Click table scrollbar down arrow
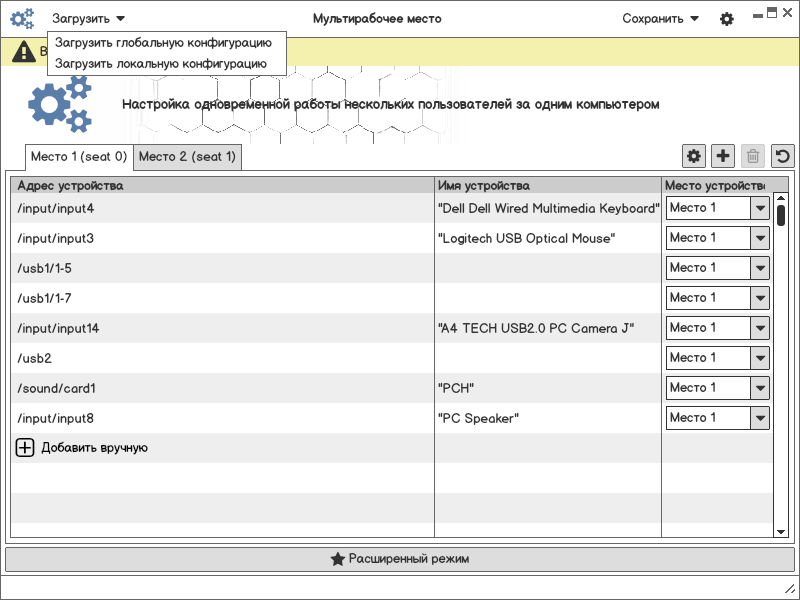 (781, 532)
